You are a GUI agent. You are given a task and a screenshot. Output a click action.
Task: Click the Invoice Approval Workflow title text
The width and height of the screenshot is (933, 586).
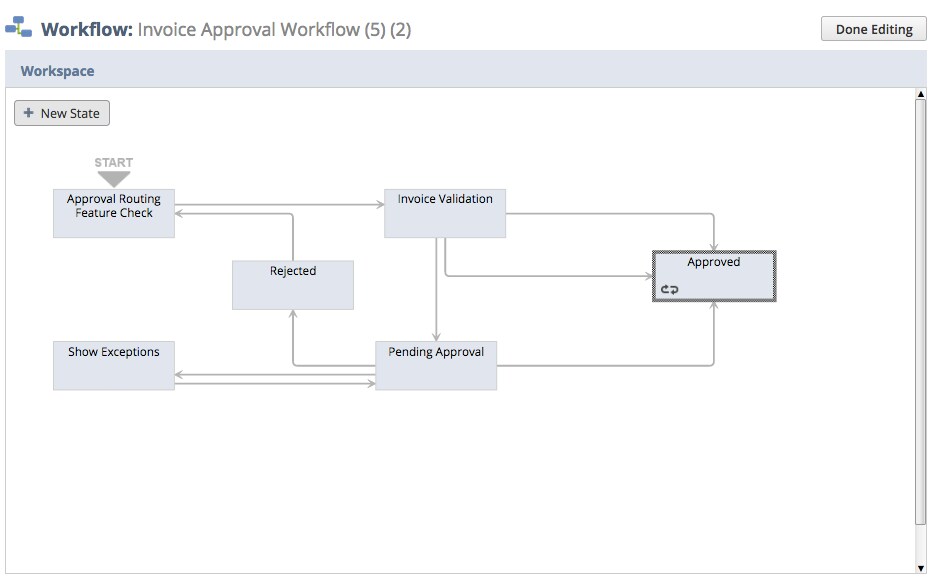274,29
